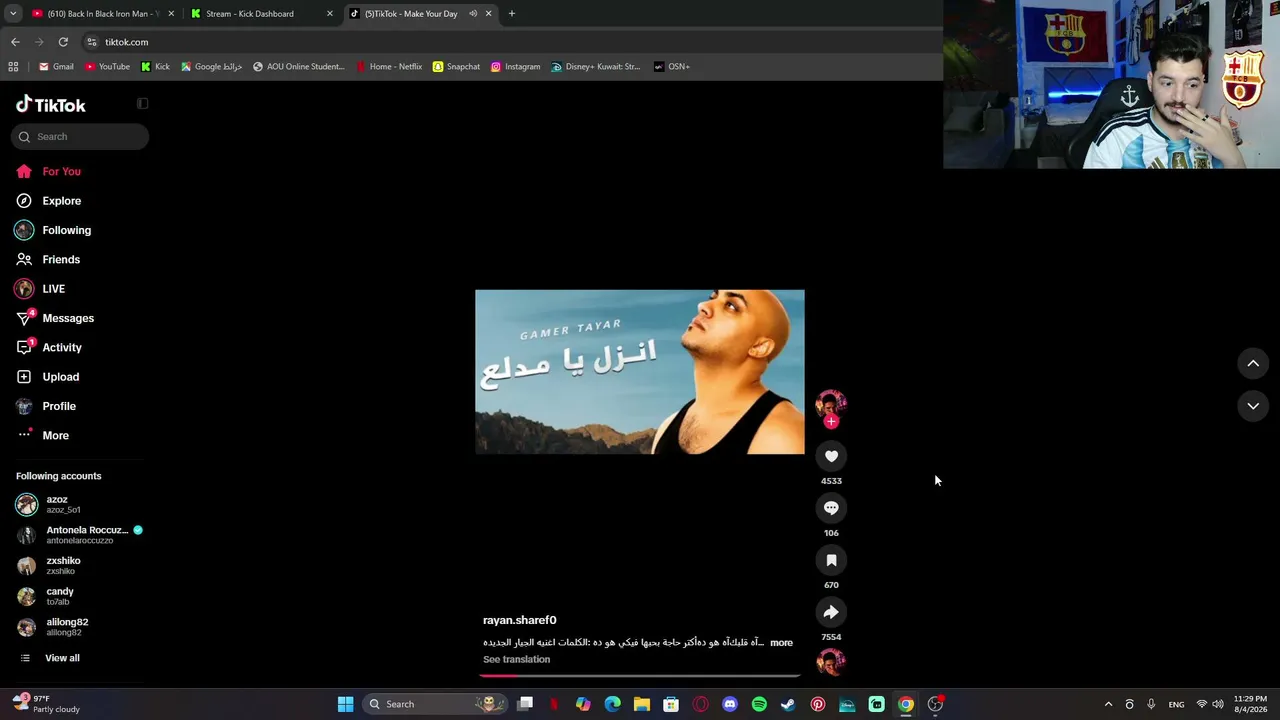This screenshot has height=720, width=1280.
Task: Mute the TikTok tab audio icon
Action: click(473, 14)
